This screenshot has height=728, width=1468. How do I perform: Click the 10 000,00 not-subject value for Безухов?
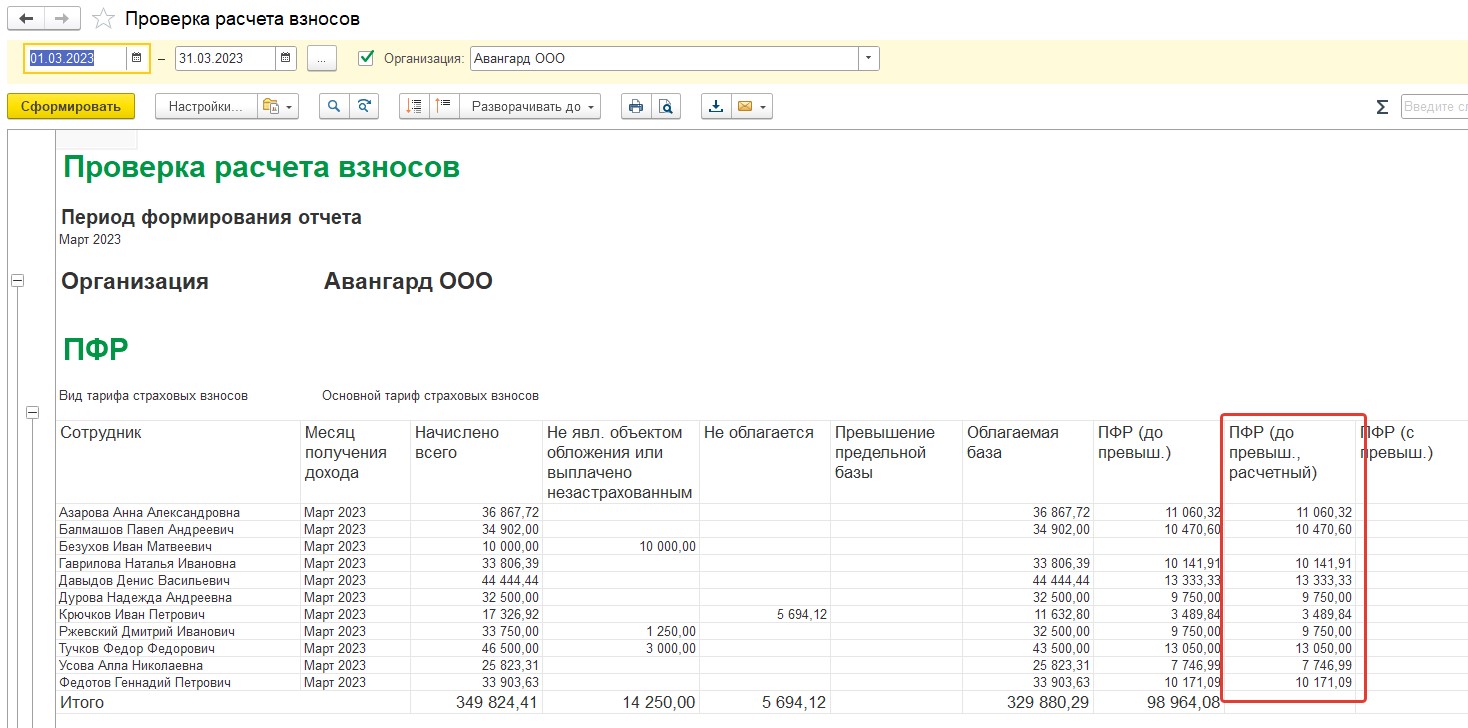coord(667,546)
